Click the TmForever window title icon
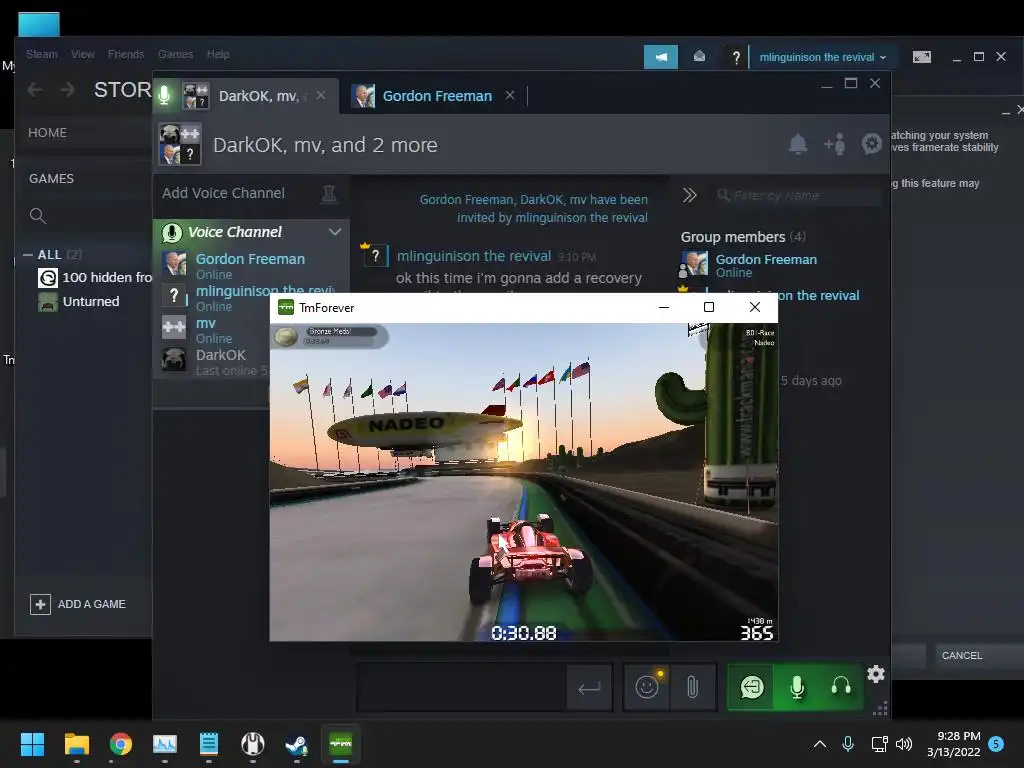This screenshot has height=768, width=1024. [286, 307]
